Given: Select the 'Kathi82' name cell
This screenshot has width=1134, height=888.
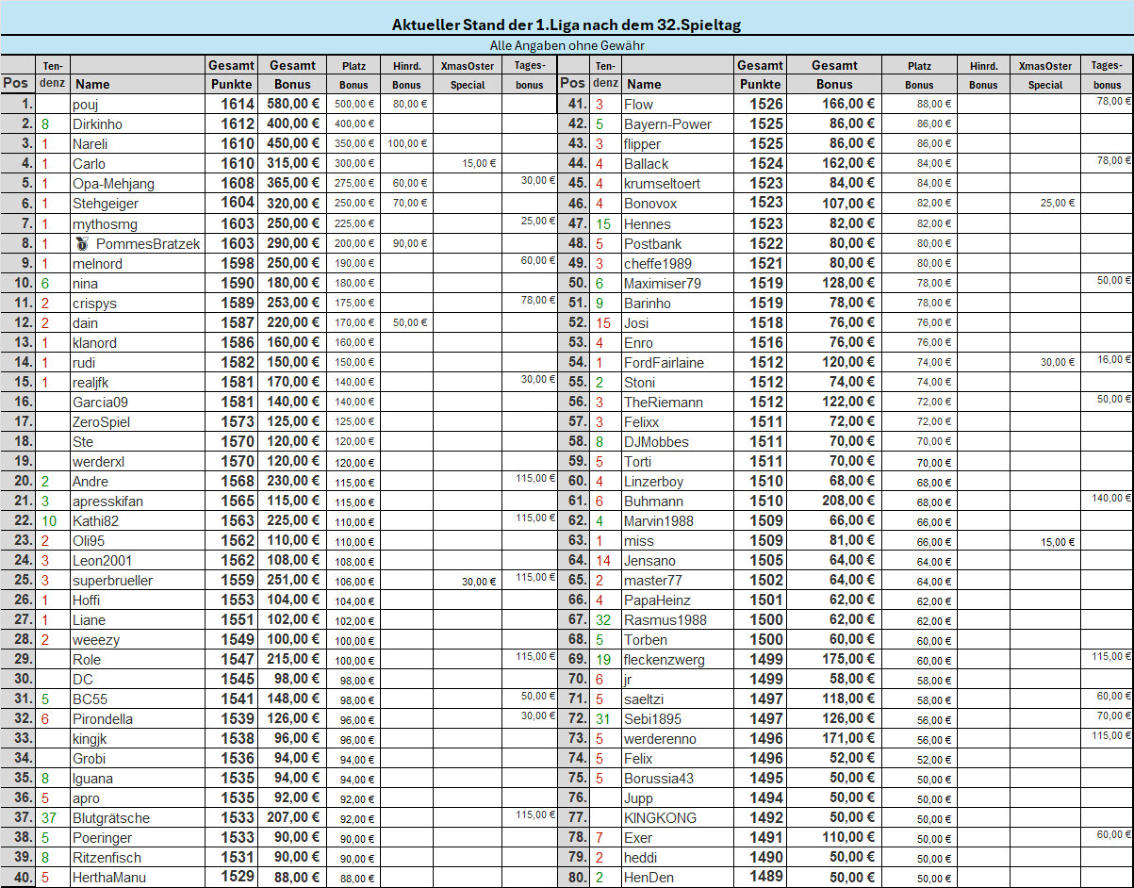Looking at the screenshot, I should click(x=137, y=521).
